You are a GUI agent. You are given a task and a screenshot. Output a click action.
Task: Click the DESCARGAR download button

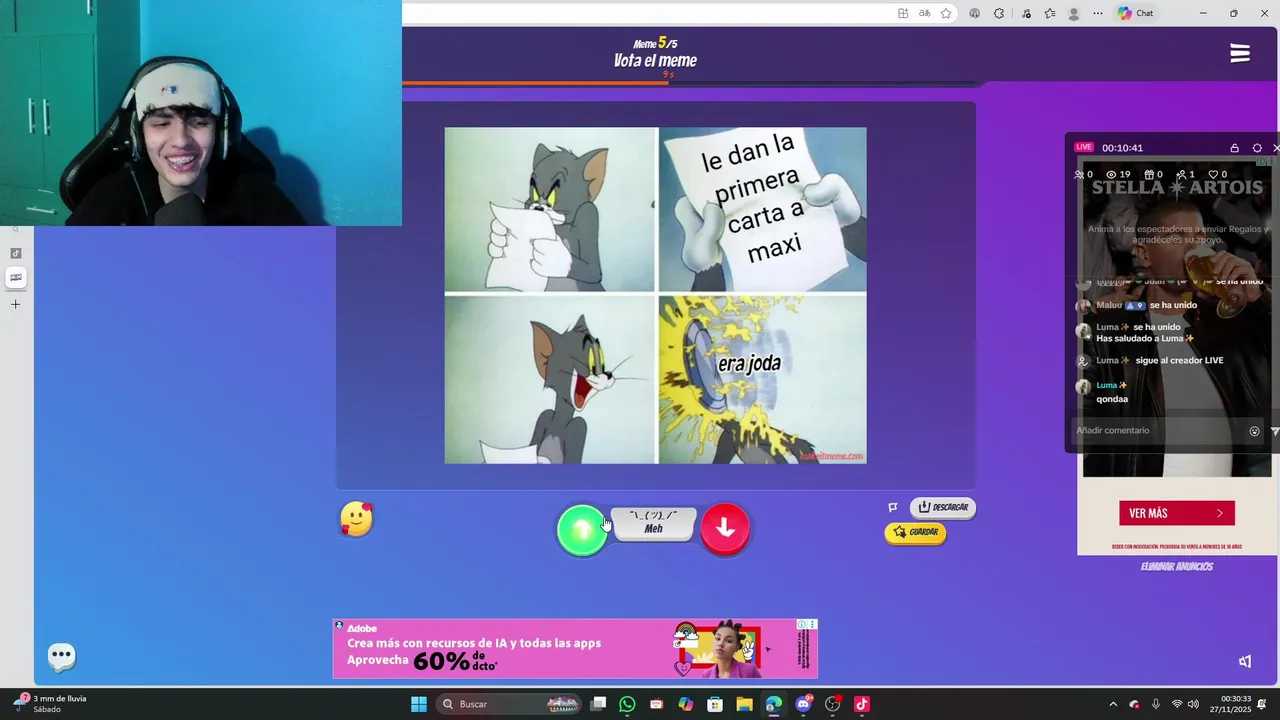943,507
